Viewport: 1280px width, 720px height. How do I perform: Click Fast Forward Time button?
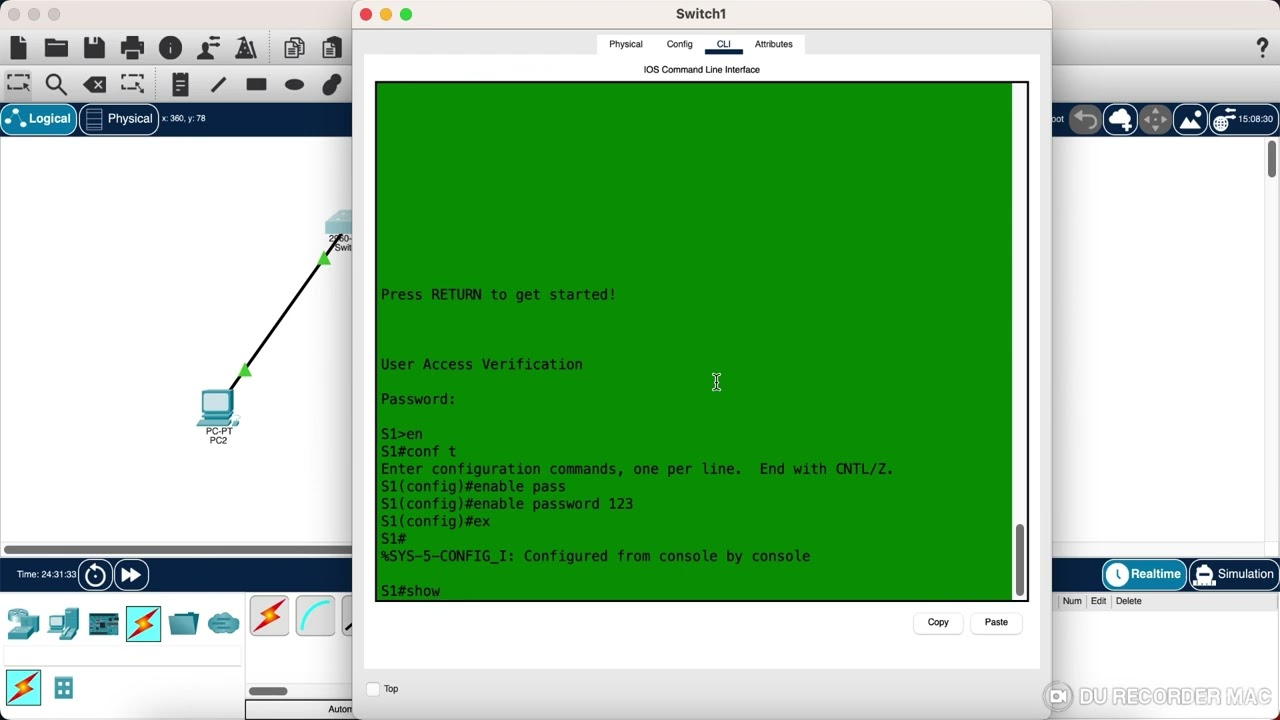click(x=131, y=575)
